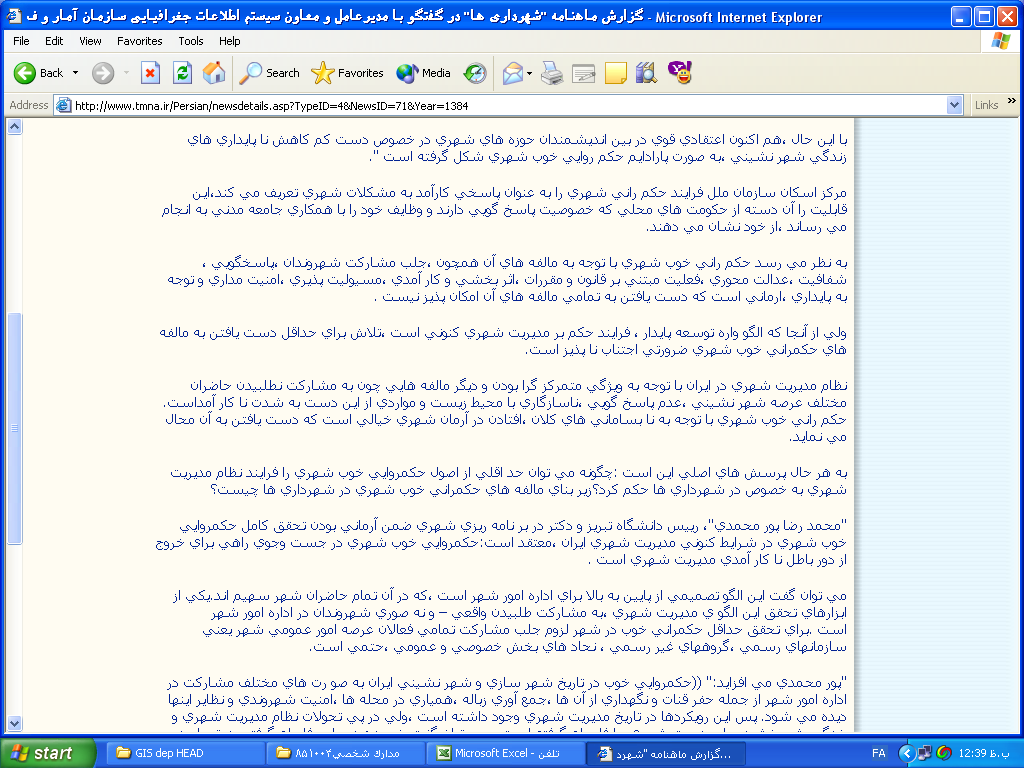Screen dimensions: 1024x768
Task: Click the page's vertical scrollbar thumb
Action: pyautogui.click(x=14, y=428)
